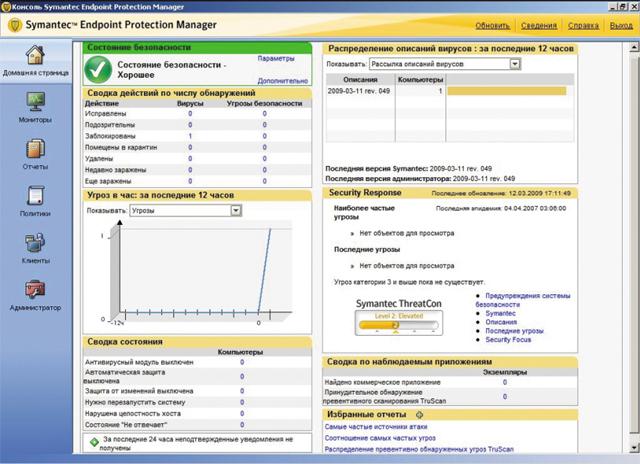Open the Параметры link

pos(276,58)
